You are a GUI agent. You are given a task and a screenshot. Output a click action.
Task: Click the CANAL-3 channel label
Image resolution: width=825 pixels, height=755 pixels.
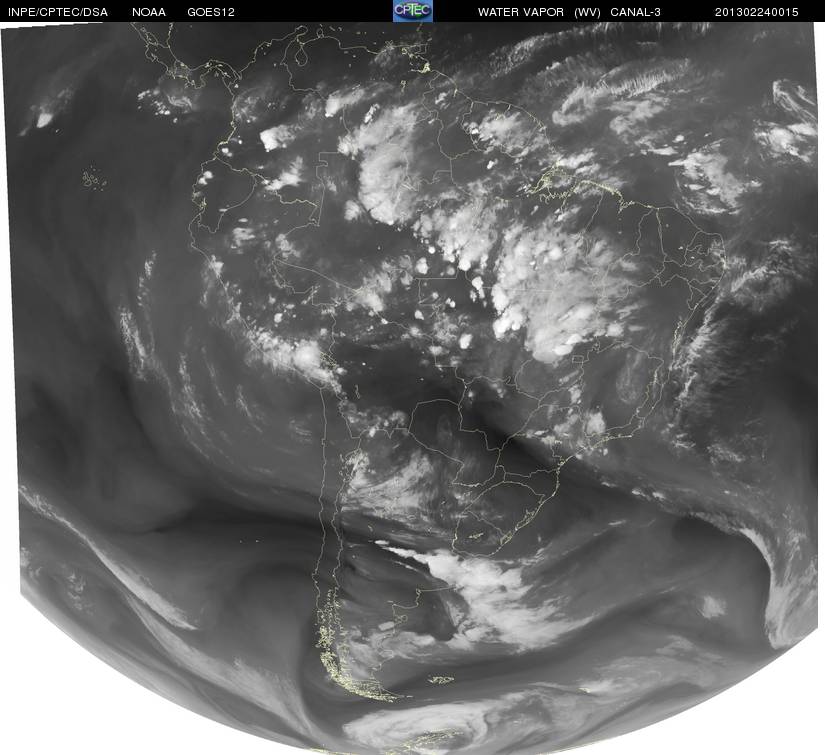(636, 12)
